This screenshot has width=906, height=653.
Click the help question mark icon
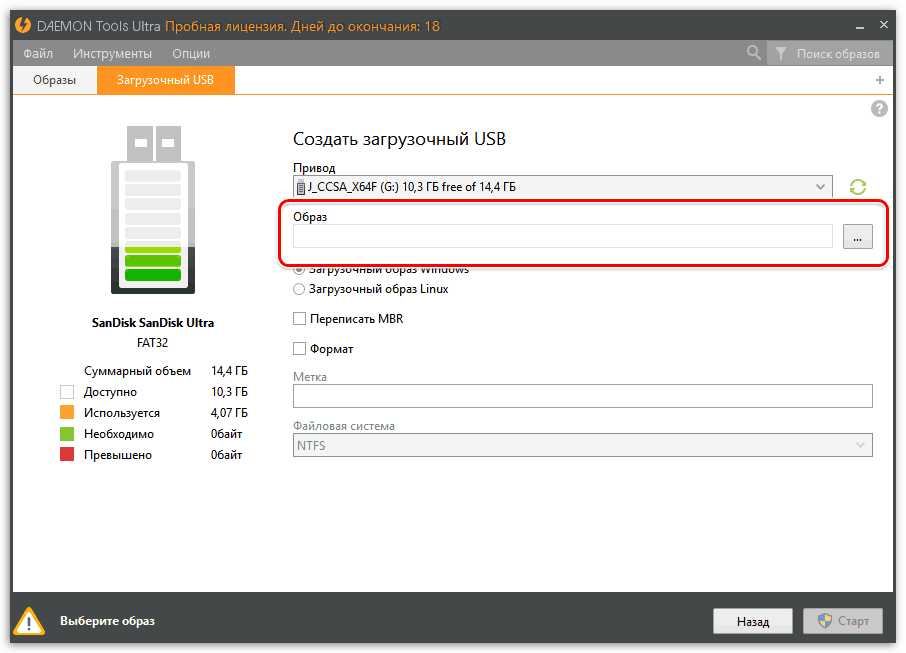click(879, 109)
